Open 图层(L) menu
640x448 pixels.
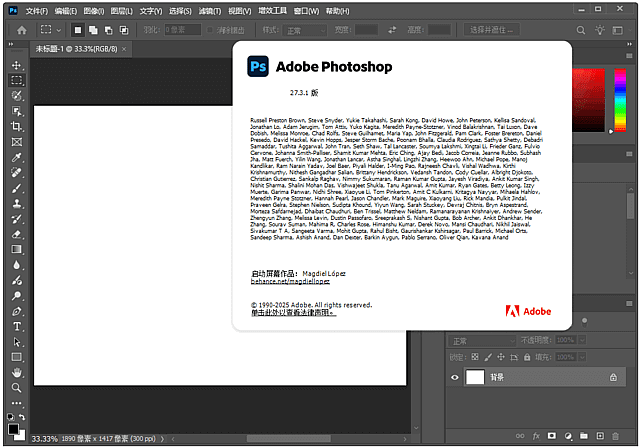point(122,11)
